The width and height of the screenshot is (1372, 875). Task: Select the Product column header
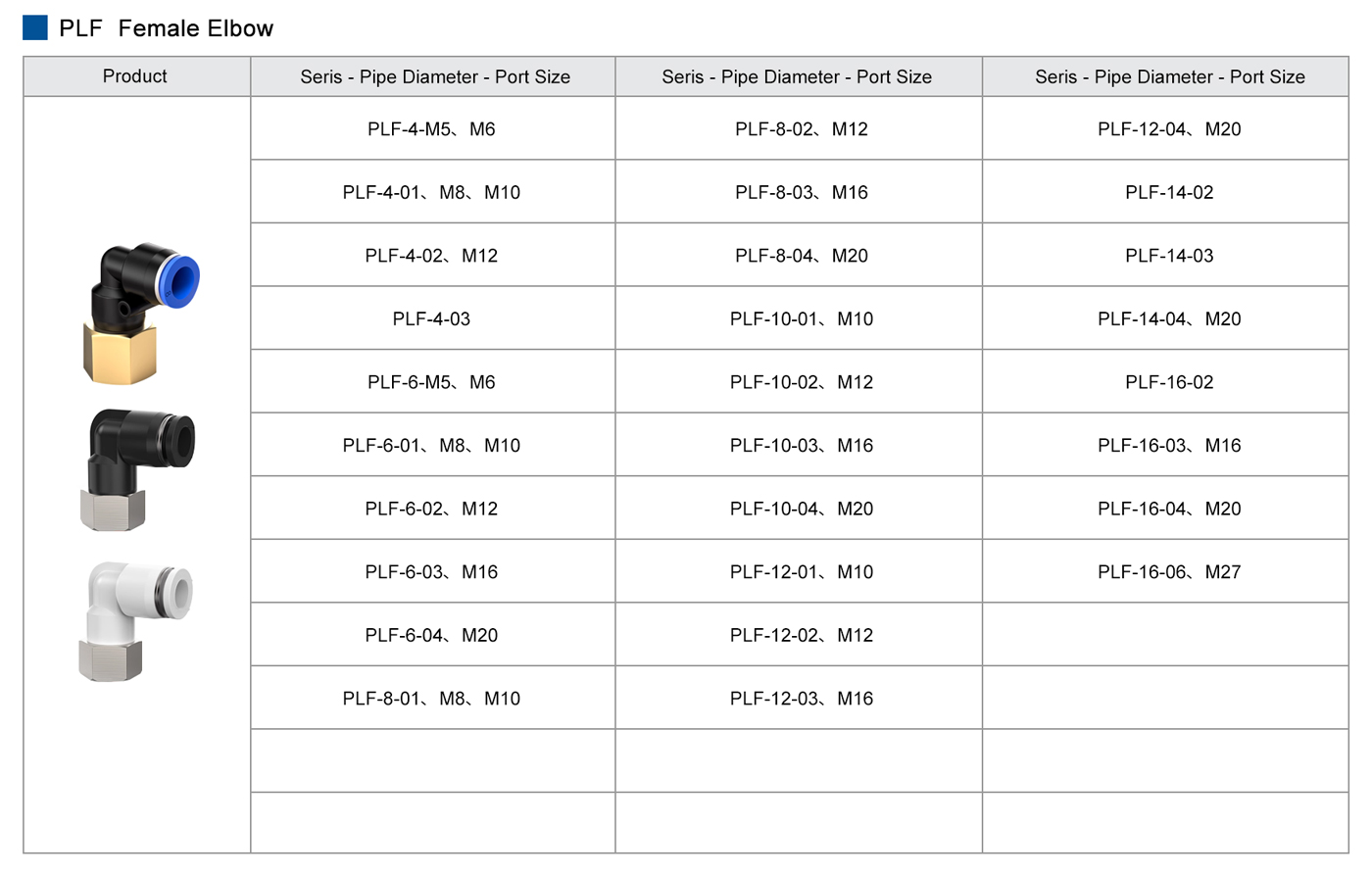tap(136, 76)
